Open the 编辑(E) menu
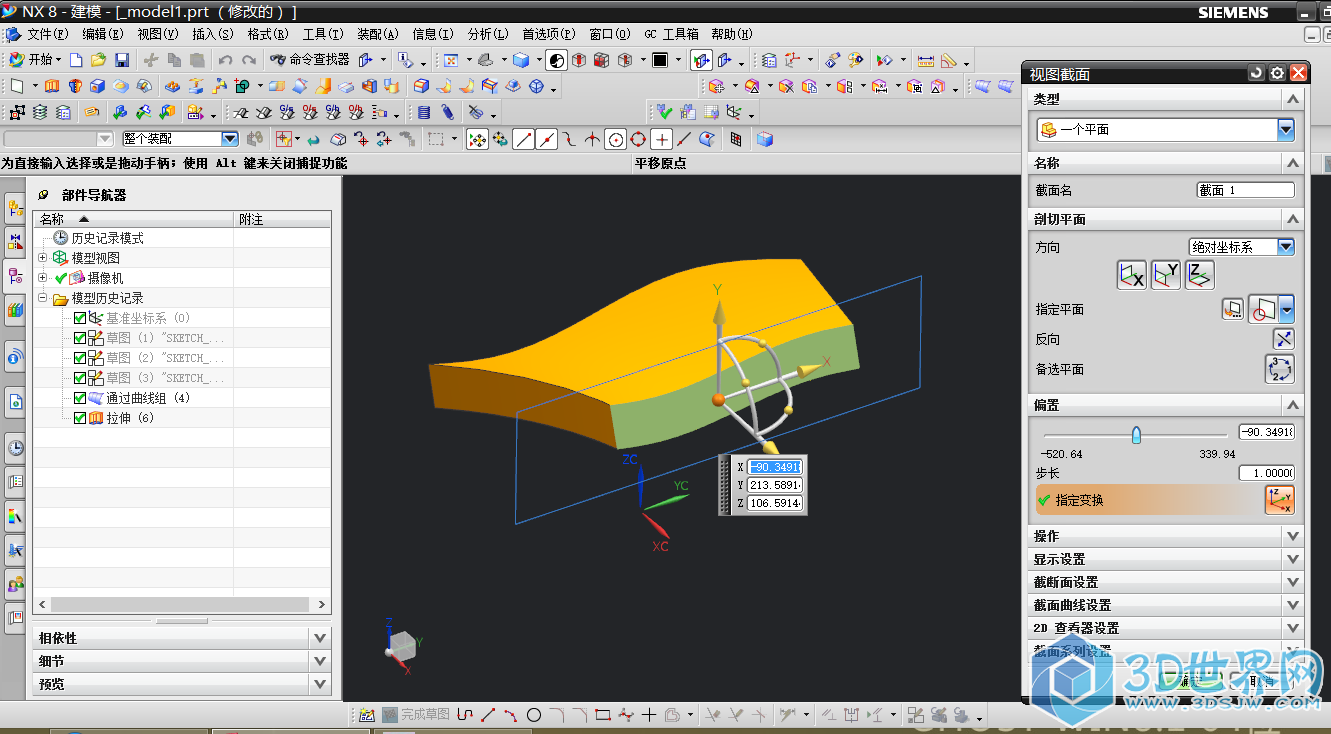This screenshot has width=1331, height=734. click(103, 34)
